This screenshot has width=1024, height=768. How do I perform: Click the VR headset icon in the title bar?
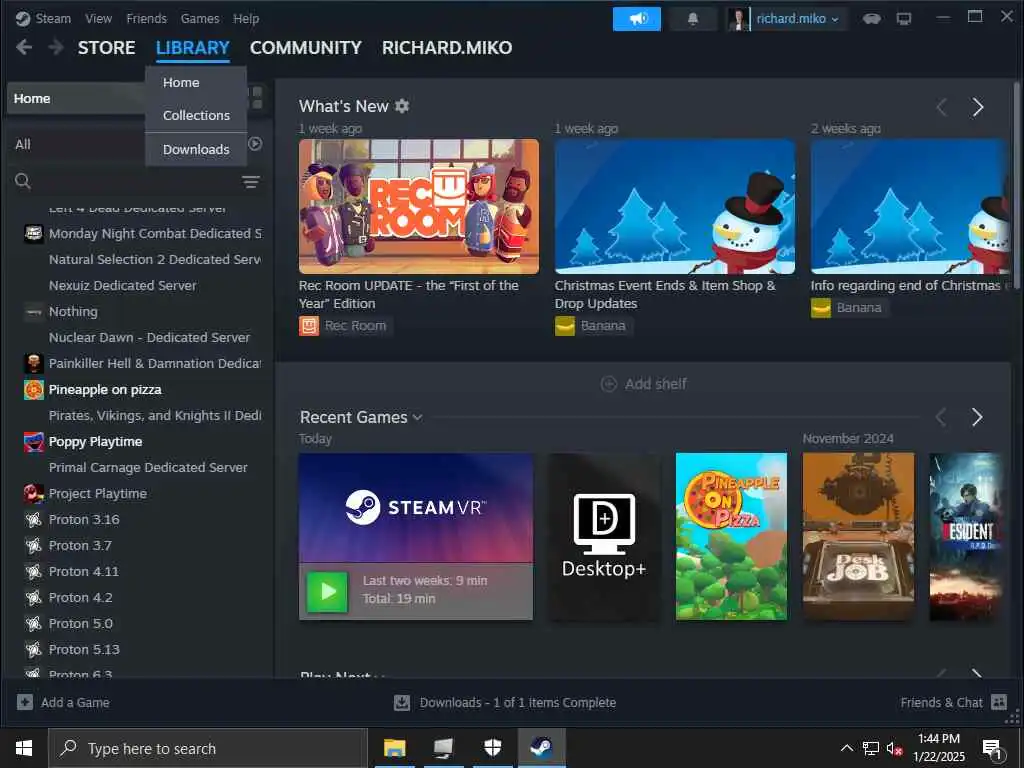872,19
